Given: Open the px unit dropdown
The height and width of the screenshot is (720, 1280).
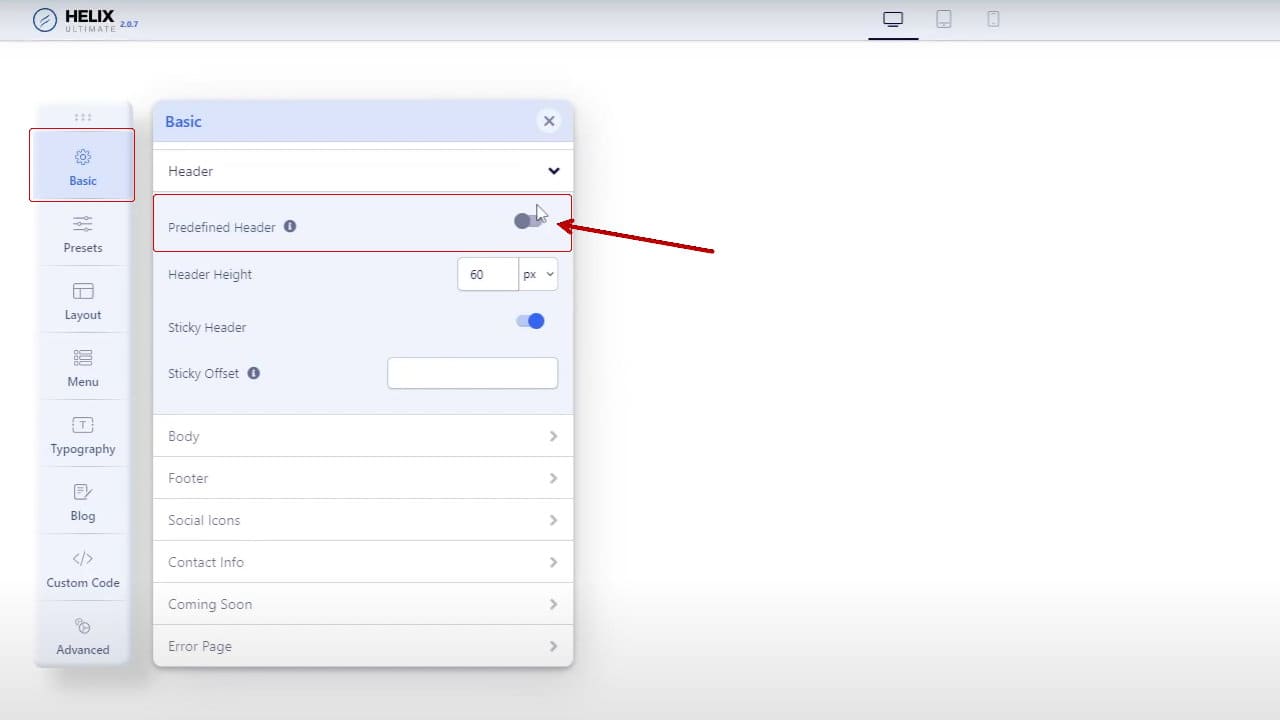Looking at the screenshot, I should [538, 274].
